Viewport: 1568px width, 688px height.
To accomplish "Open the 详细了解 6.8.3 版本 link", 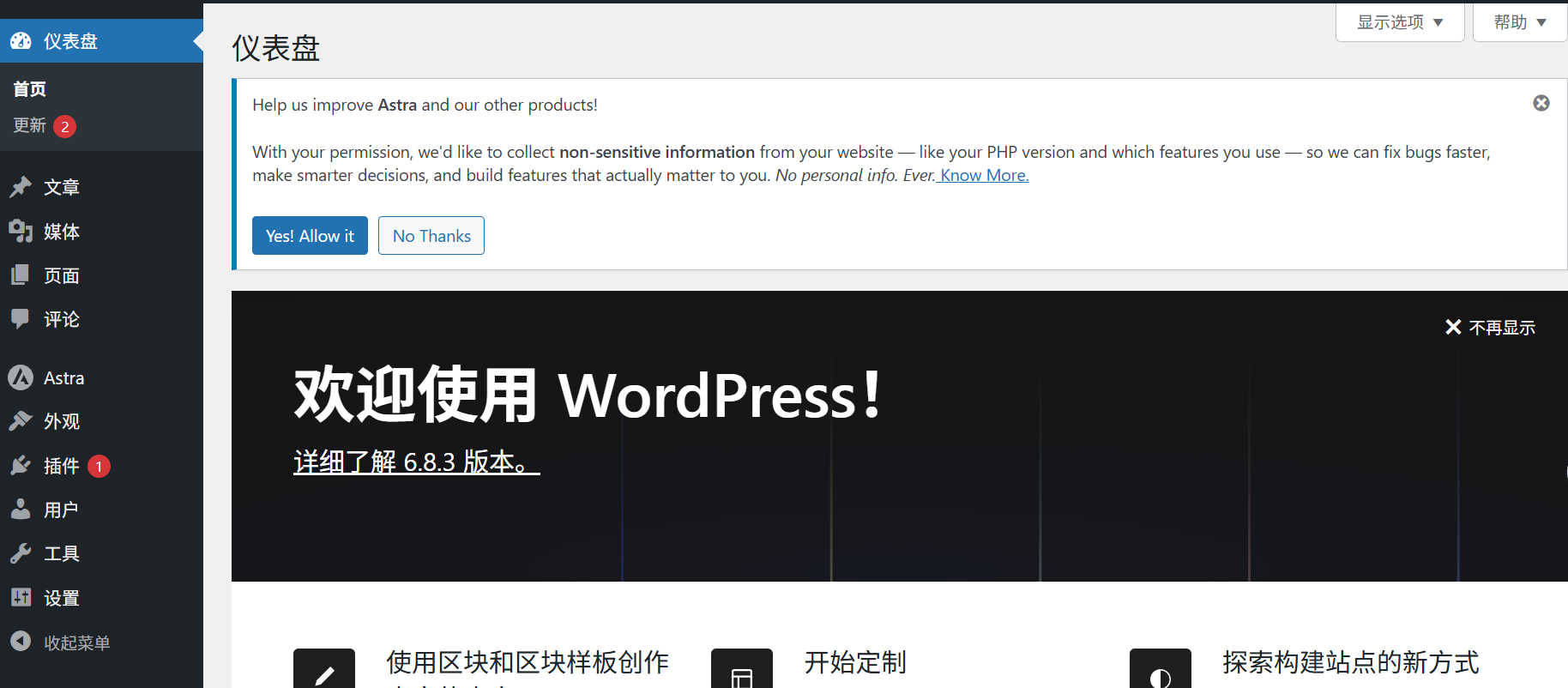I will [x=417, y=462].
